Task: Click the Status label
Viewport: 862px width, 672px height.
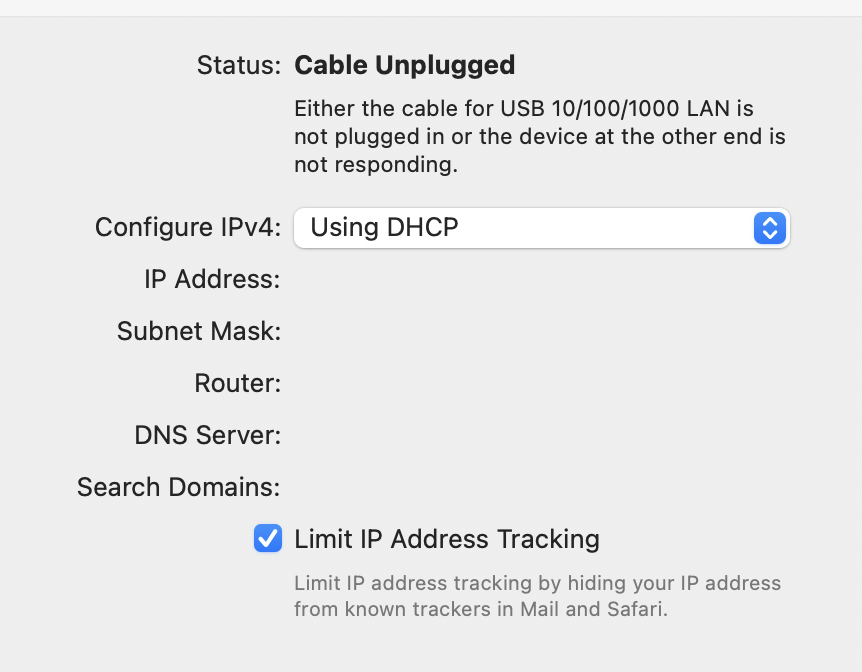Action: click(239, 66)
